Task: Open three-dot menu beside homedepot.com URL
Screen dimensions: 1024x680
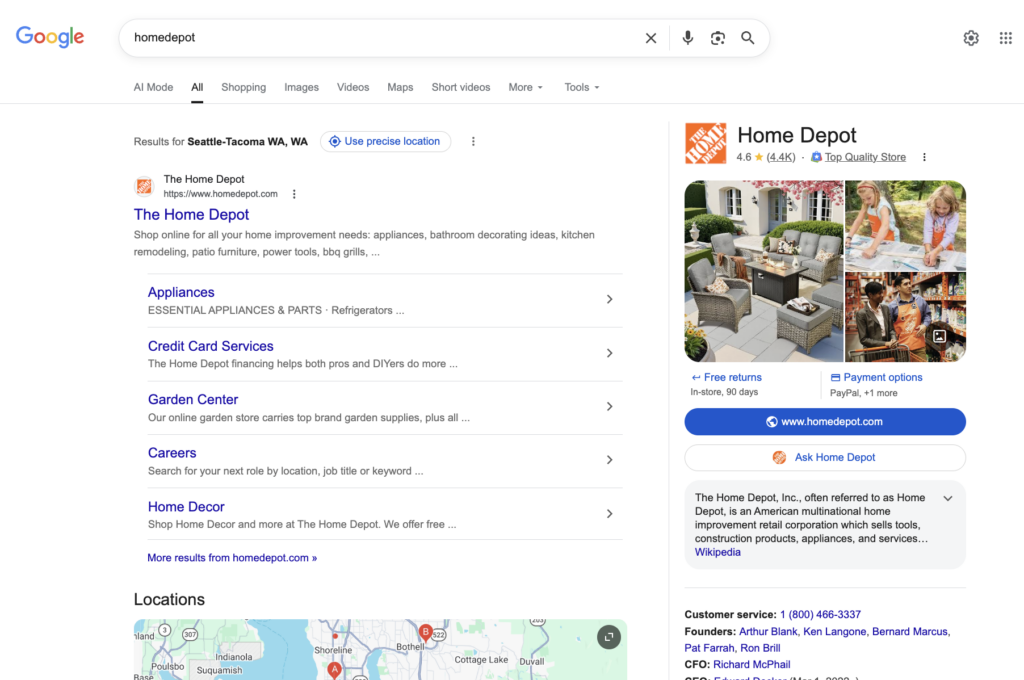Action: (x=294, y=194)
